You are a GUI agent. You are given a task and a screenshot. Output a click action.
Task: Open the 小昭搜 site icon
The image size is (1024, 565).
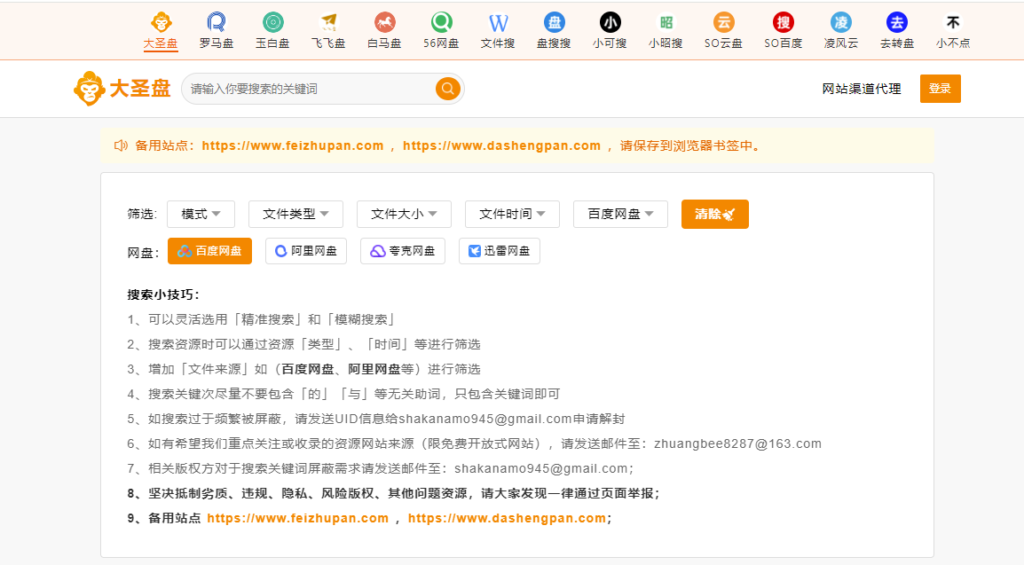[666, 22]
